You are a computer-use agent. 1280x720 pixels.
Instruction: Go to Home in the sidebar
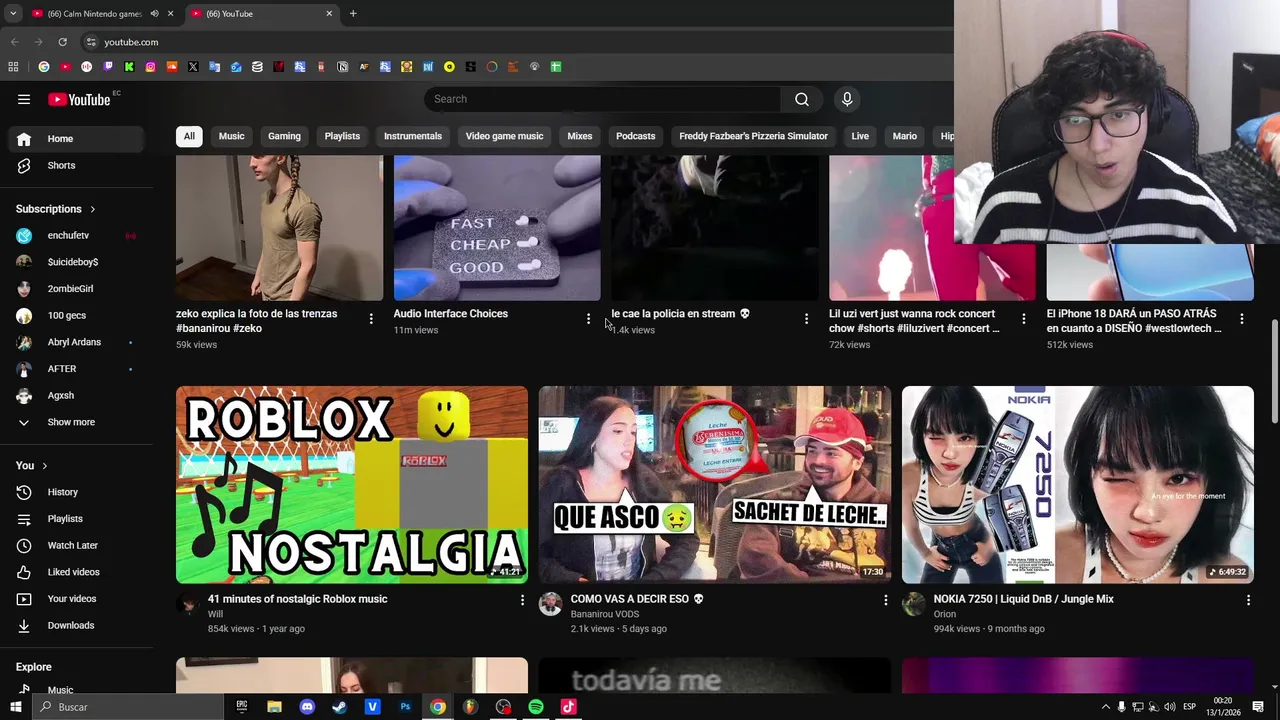(x=76, y=139)
